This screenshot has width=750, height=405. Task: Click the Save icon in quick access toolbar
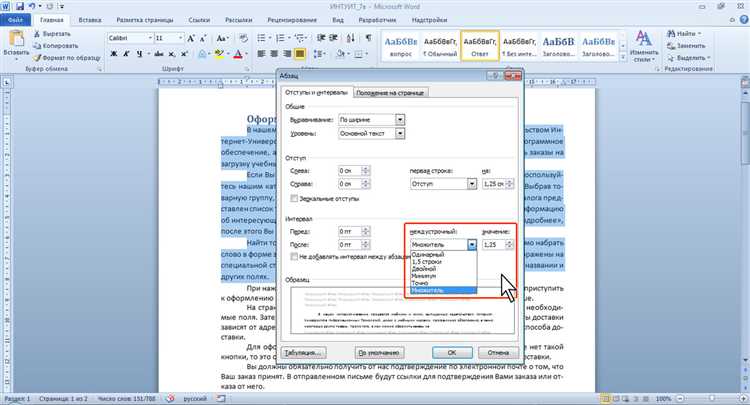(x=20, y=7)
